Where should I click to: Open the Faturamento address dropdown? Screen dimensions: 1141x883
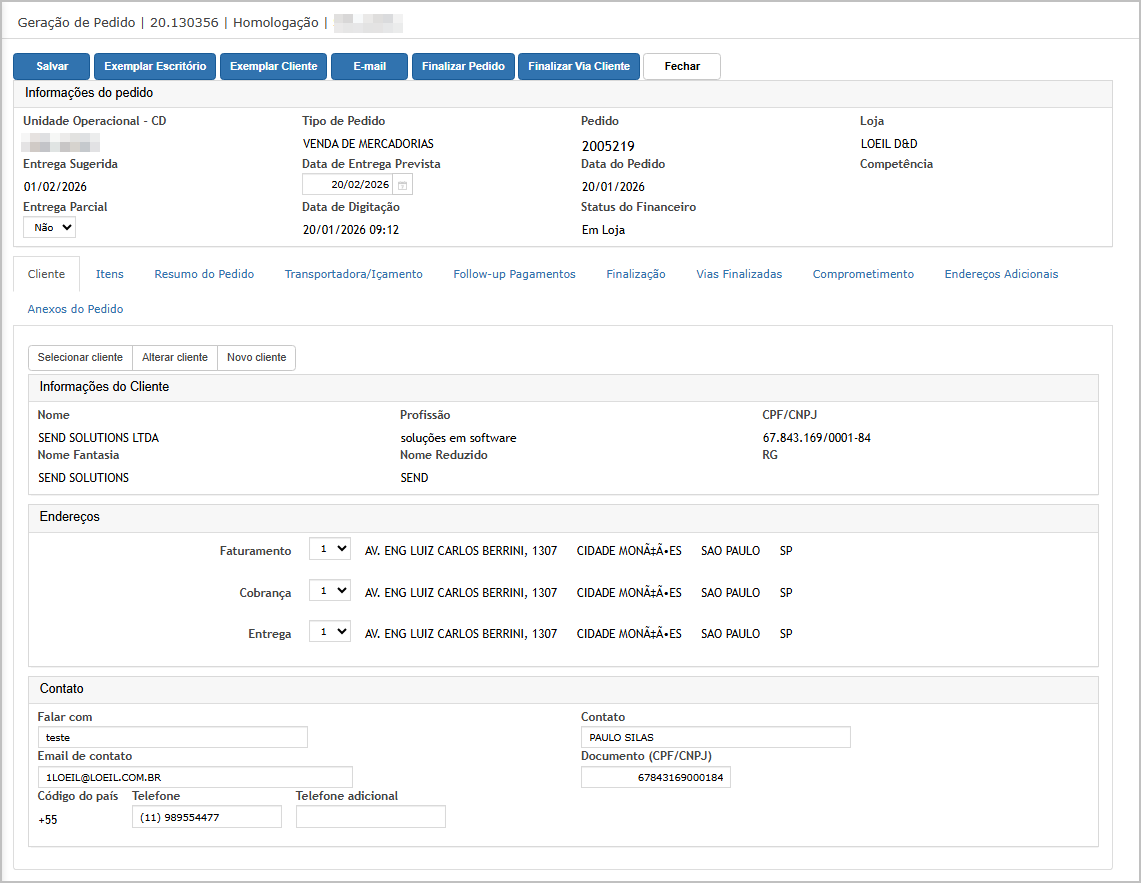329,549
